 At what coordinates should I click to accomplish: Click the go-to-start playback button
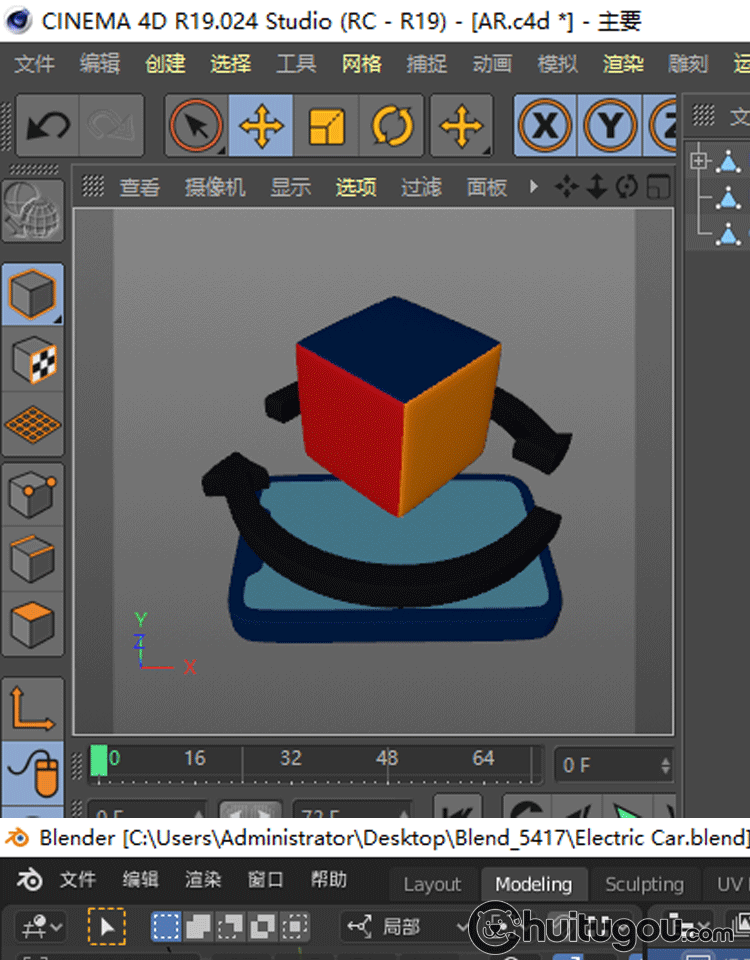coord(457,808)
